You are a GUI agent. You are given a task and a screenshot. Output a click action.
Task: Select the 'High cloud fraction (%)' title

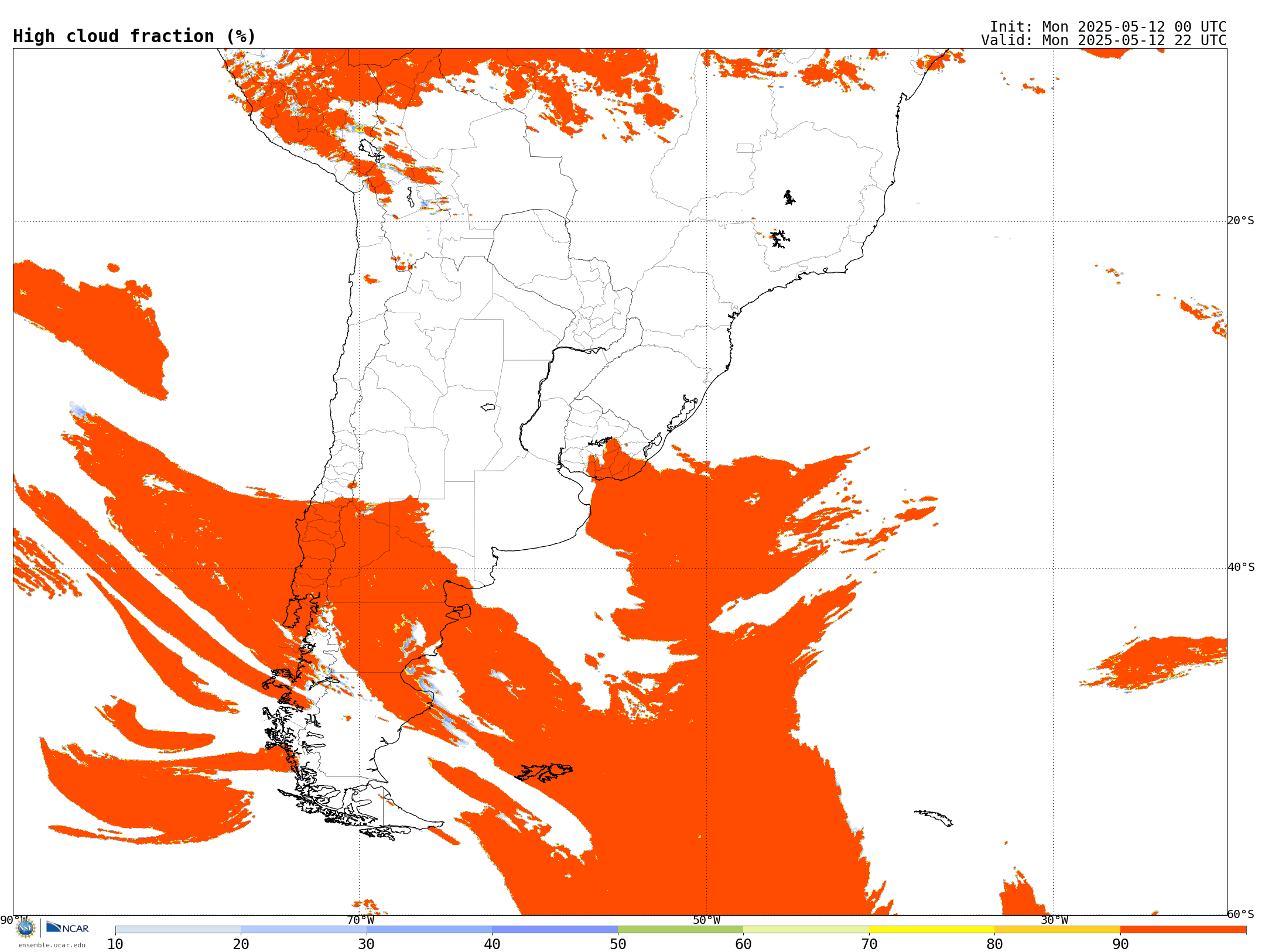pyautogui.click(x=134, y=36)
